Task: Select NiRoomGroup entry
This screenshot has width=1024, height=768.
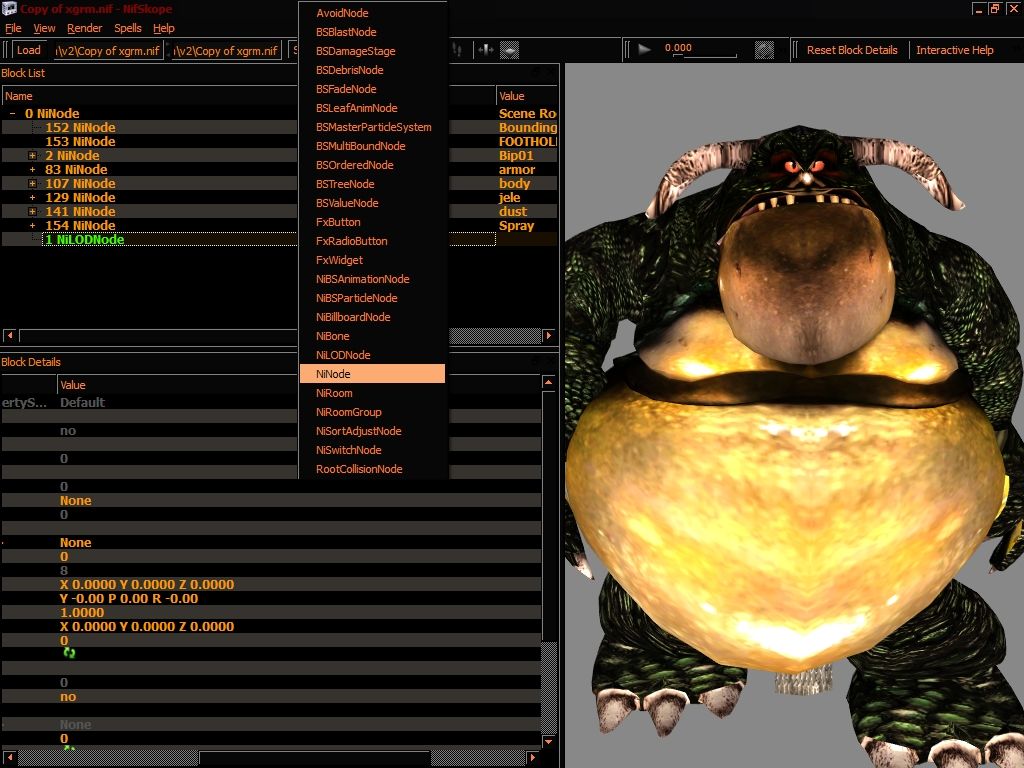Action: click(x=372, y=412)
